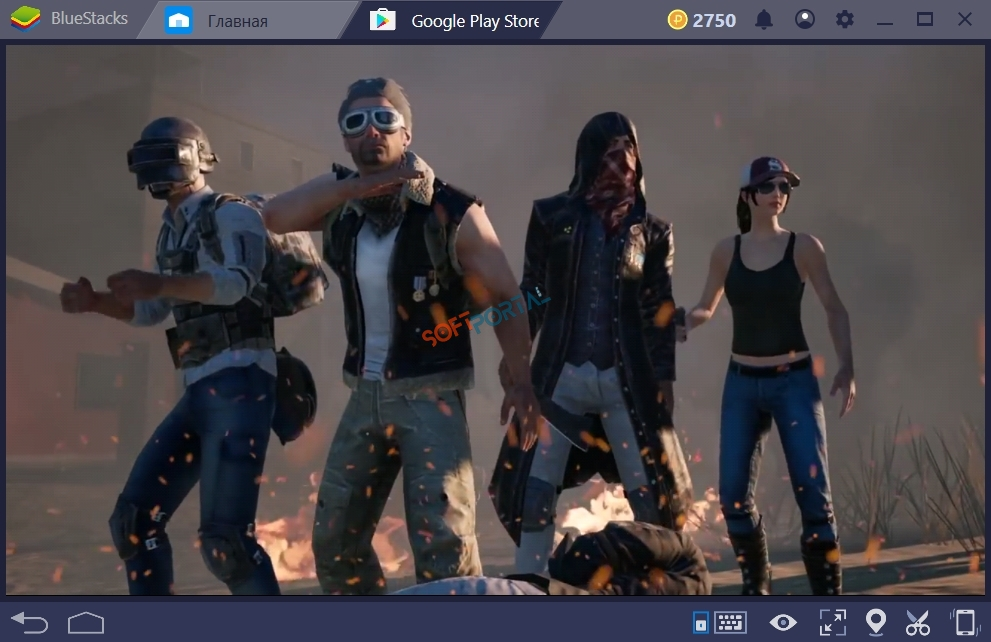
Task: Open the 2750 coins balance
Action: pyautogui.click(x=702, y=20)
